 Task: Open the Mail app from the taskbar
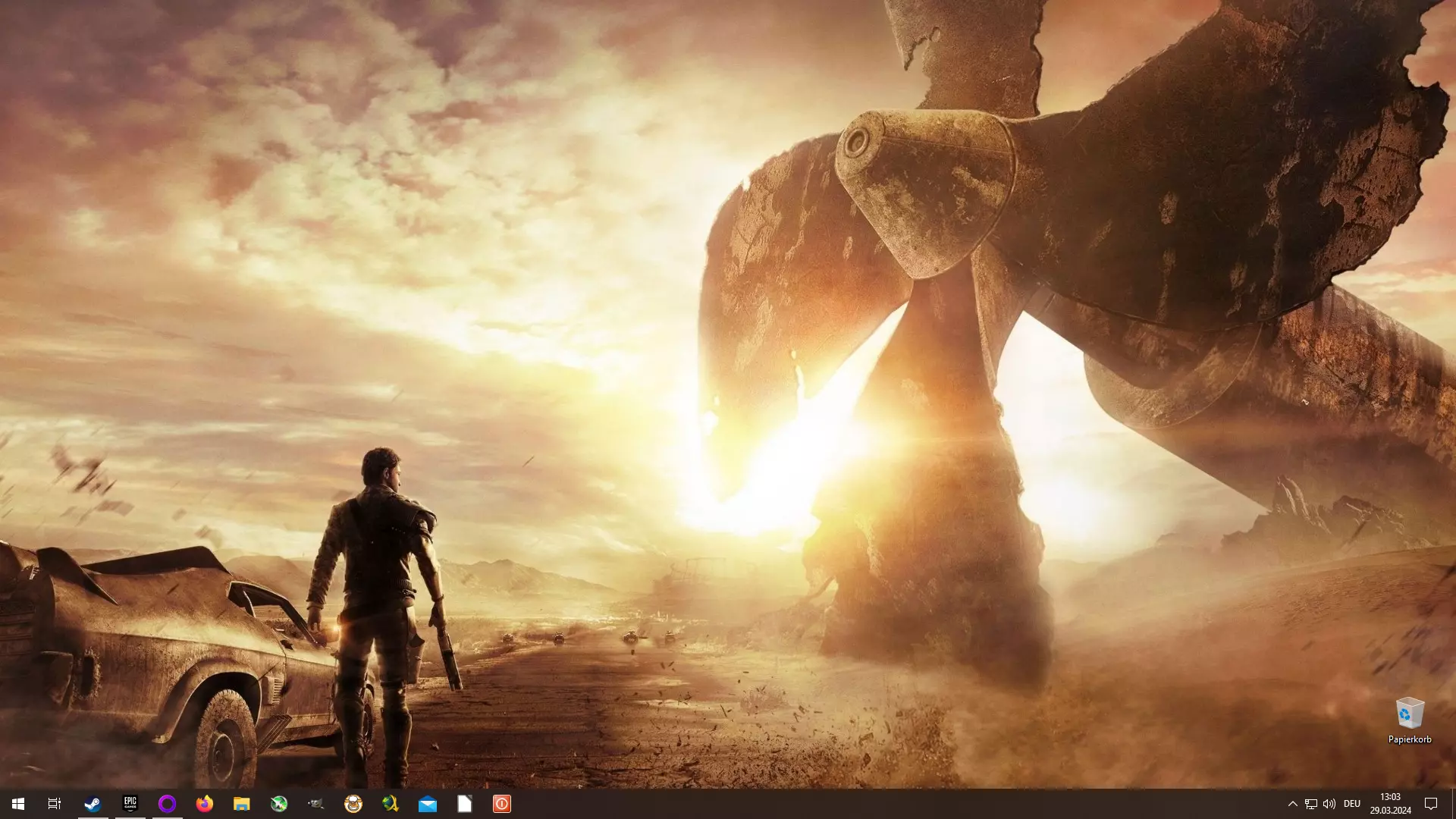pos(428,804)
